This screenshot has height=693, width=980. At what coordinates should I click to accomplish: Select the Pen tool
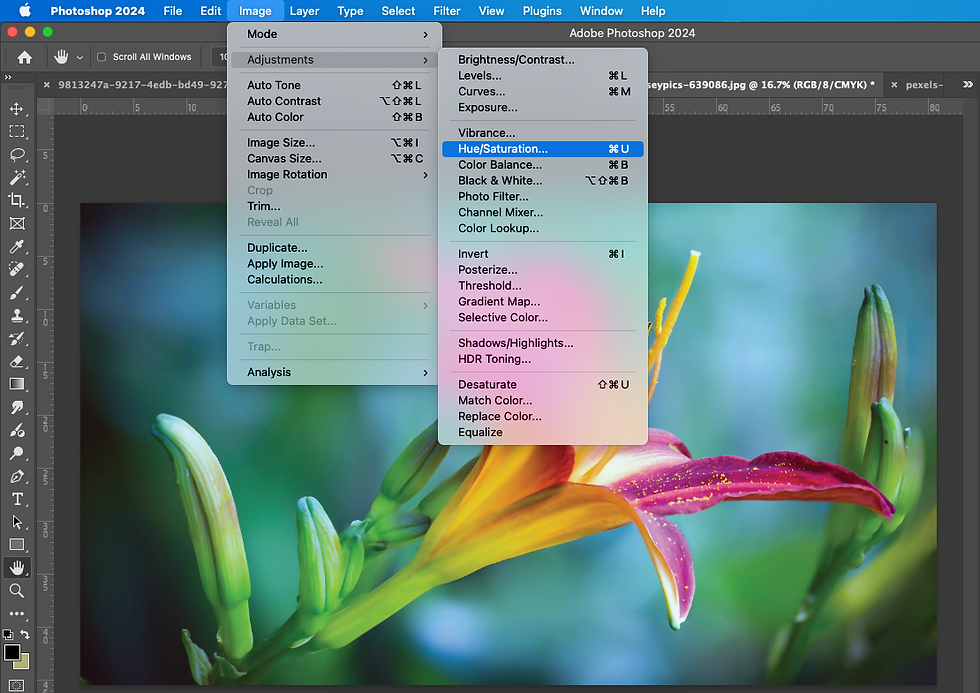coord(17,476)
